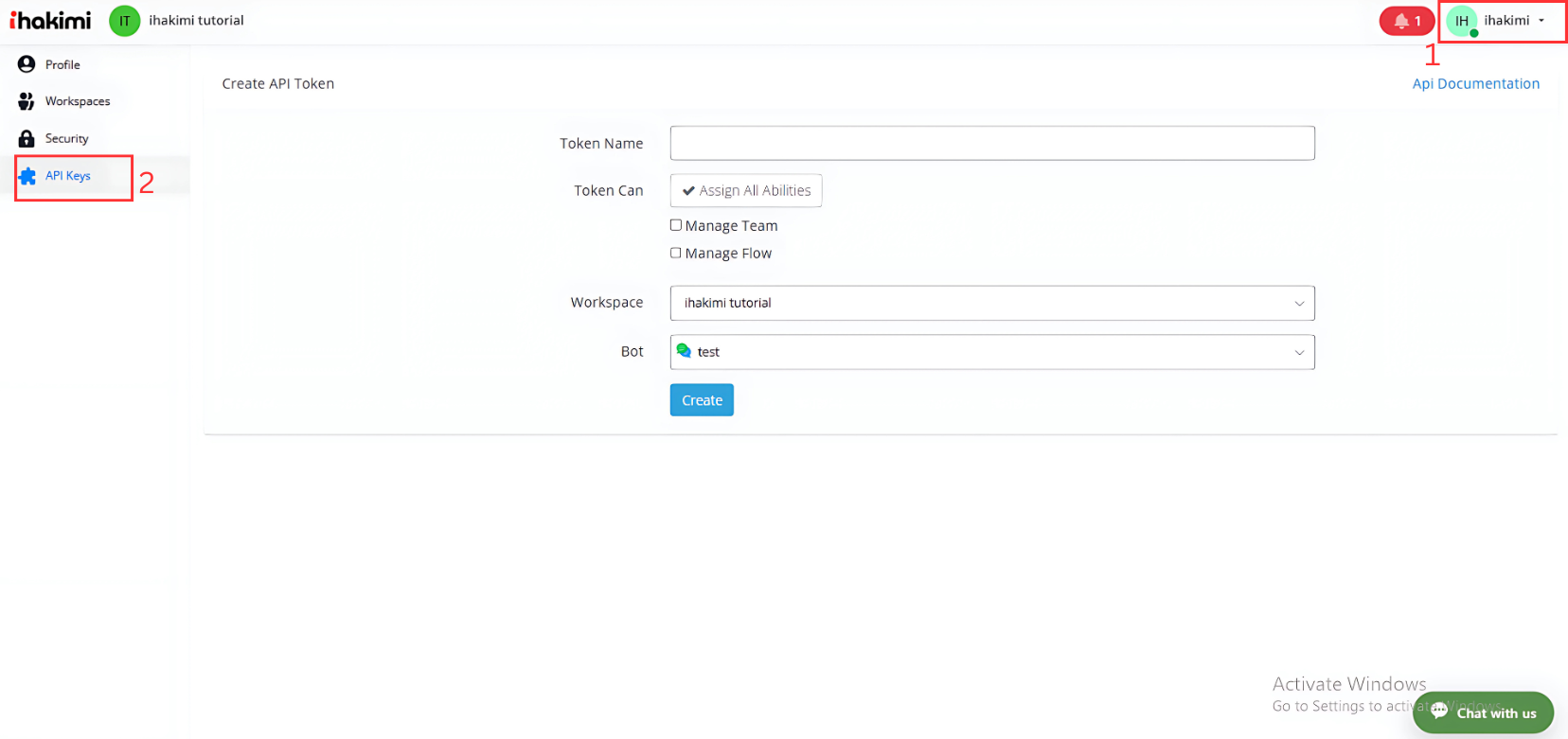This screenshot has width=1568, height=739.
Task: Click the Workspaces people icon
Action: [x=27, y=101]
